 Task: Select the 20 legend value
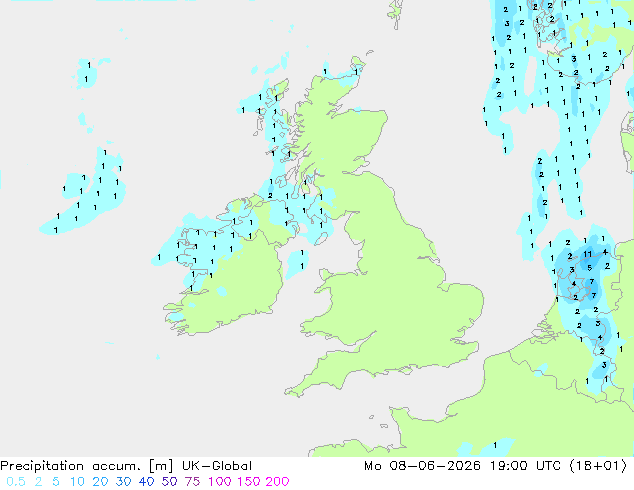click(x=100, y=482)
